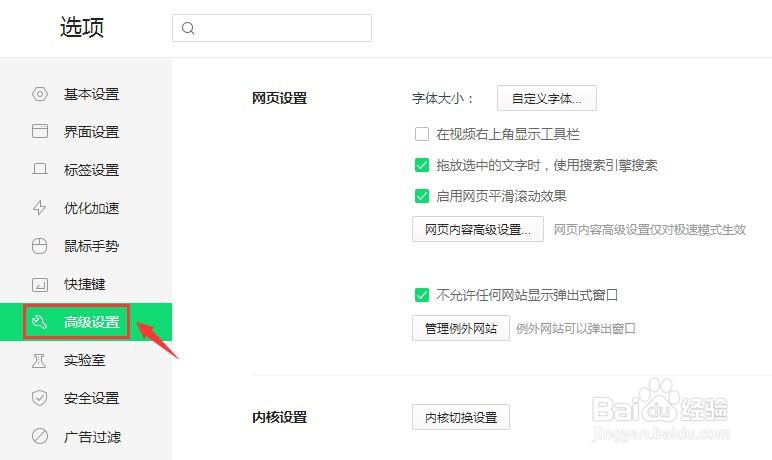Screen dimensions: 772x460
Task: Select 快捷键 in sidebar
Action: click(x=86, y=284)
